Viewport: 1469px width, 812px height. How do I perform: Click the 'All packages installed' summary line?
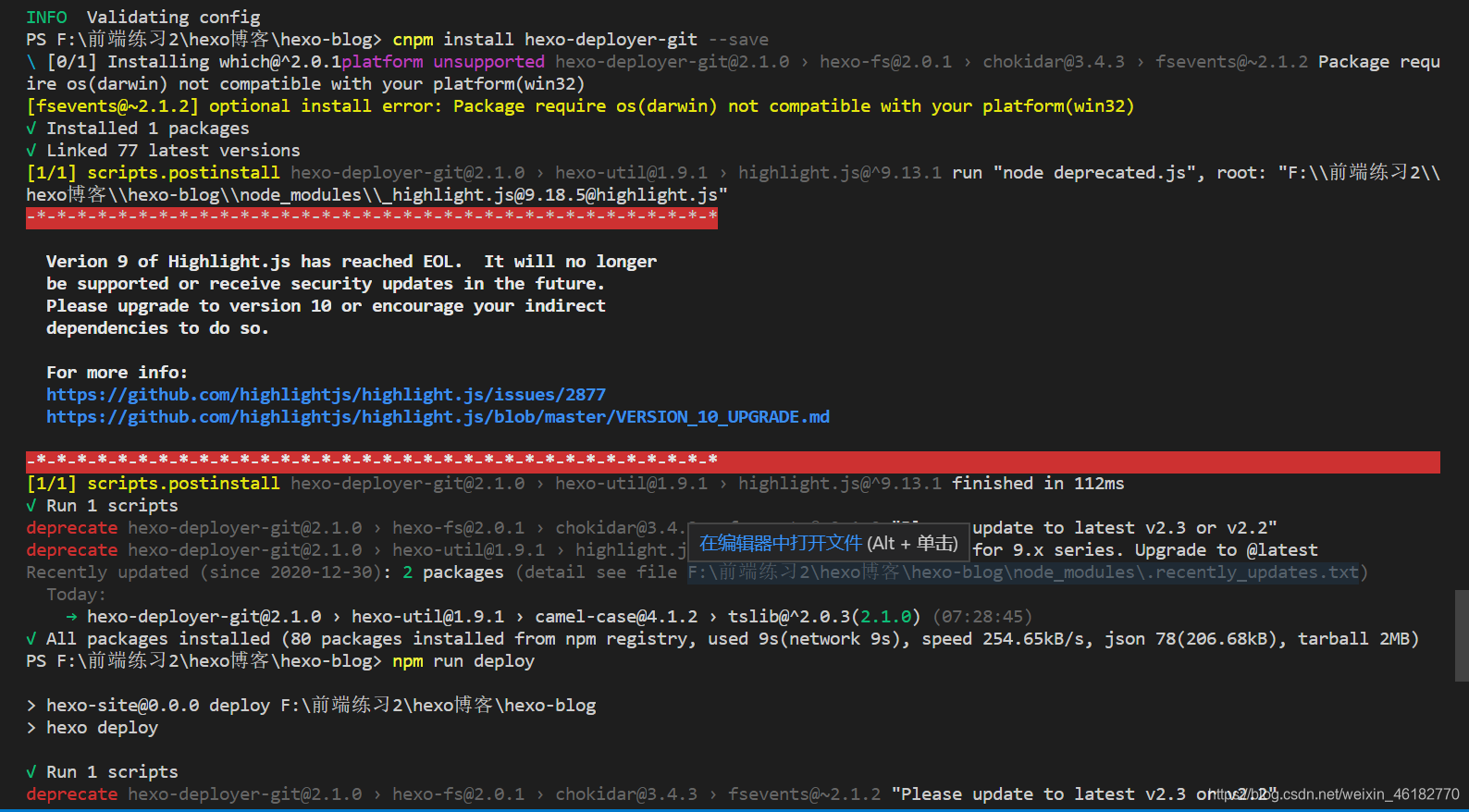(x=722, y=639)
